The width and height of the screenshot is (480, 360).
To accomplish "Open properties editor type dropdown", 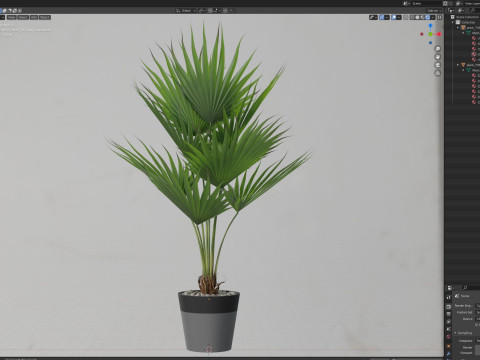I will click(451, 287).
